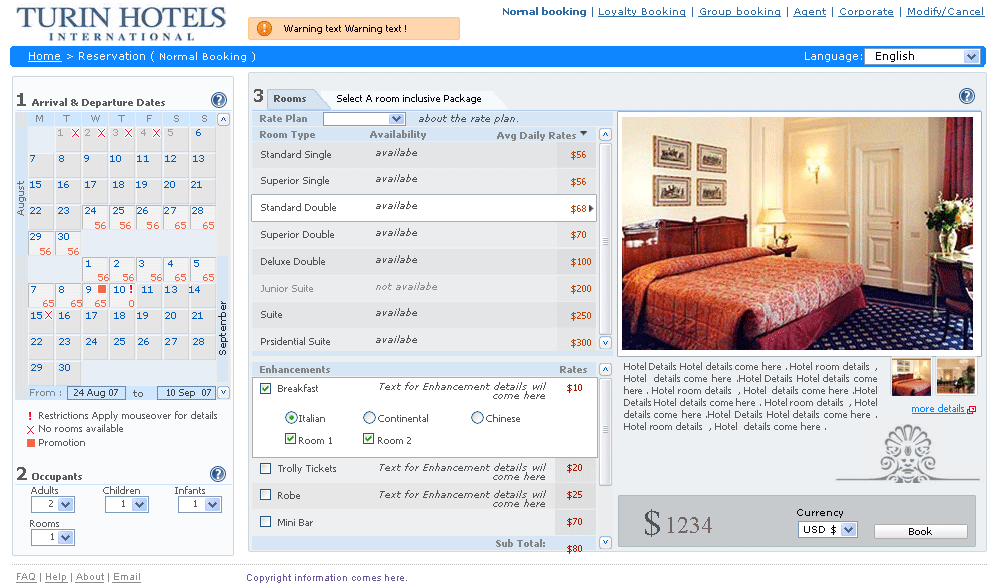
Task: Click help icon beside Arrival & Departure Dates
Action: coord(219,100)
